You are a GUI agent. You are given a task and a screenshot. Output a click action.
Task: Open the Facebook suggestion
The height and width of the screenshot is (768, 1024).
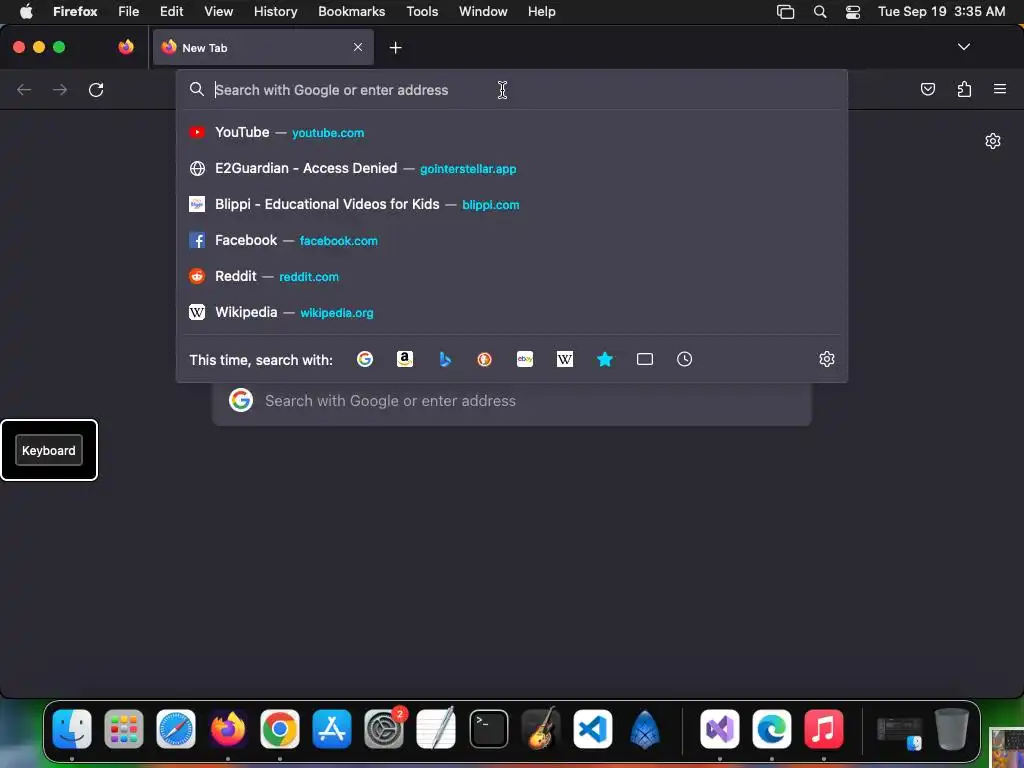[512, 240]
